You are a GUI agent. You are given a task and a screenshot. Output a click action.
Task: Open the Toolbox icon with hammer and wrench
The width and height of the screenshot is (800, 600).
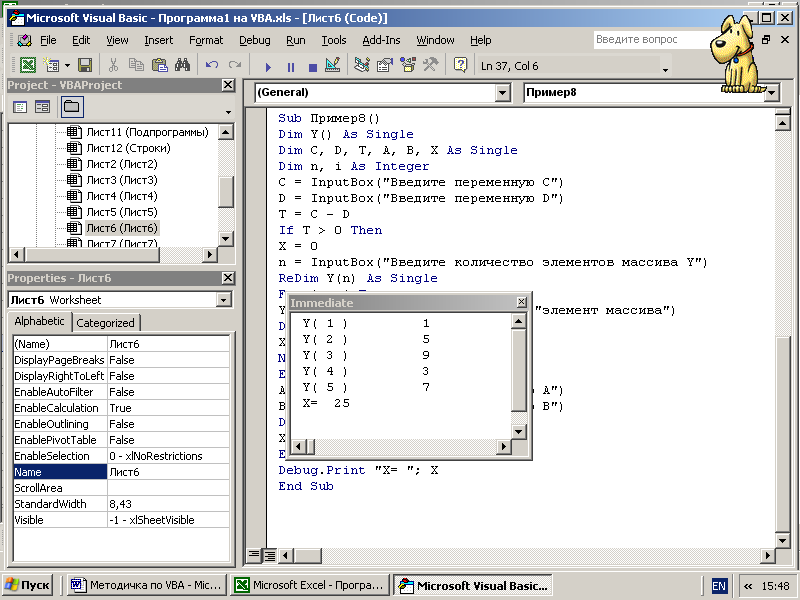(x=431, y=65)
